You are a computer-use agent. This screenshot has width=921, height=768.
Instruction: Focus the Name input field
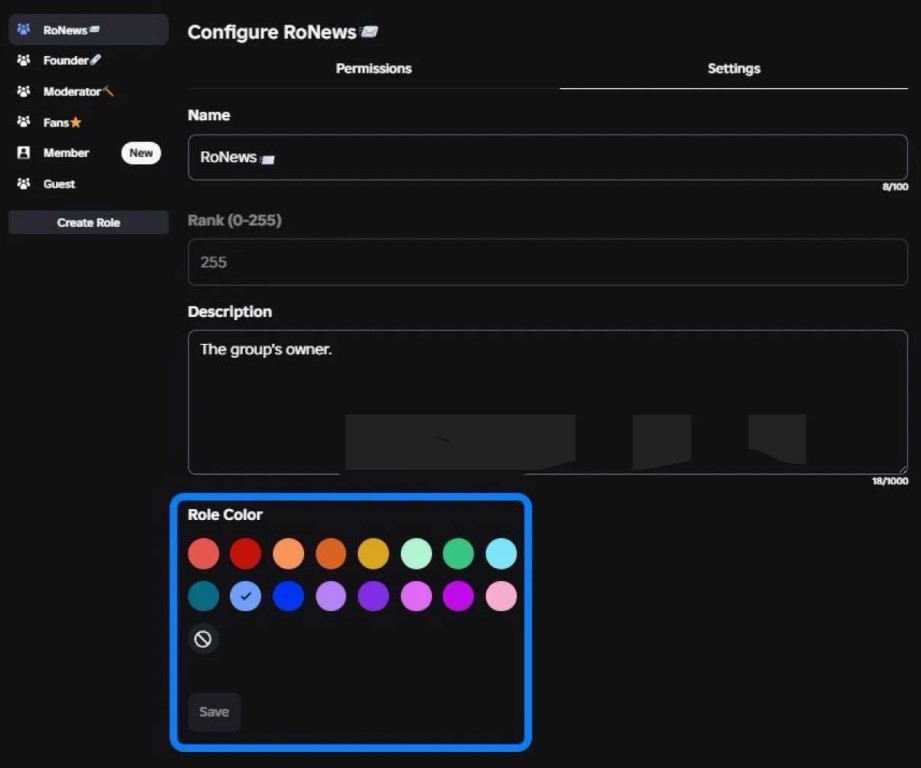547,157
